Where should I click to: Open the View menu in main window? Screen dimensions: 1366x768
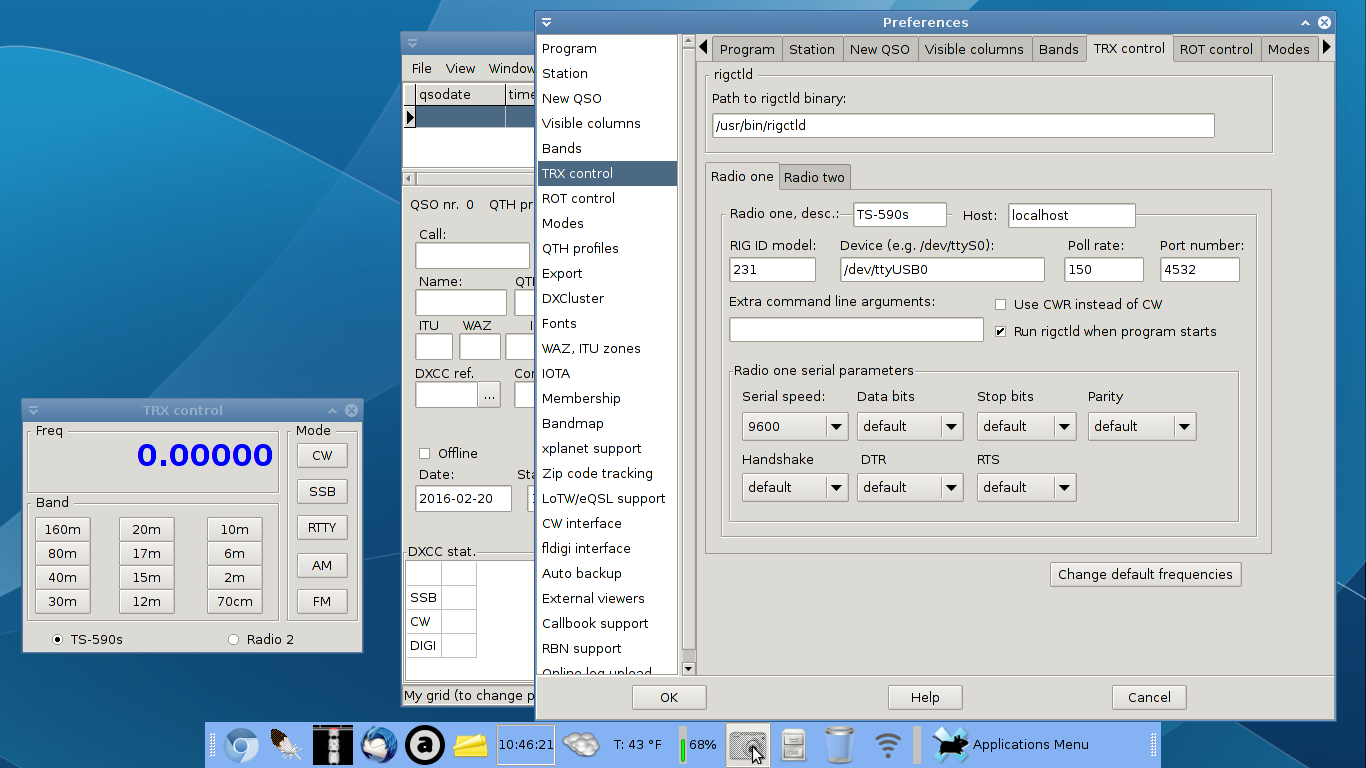point(460,69)
